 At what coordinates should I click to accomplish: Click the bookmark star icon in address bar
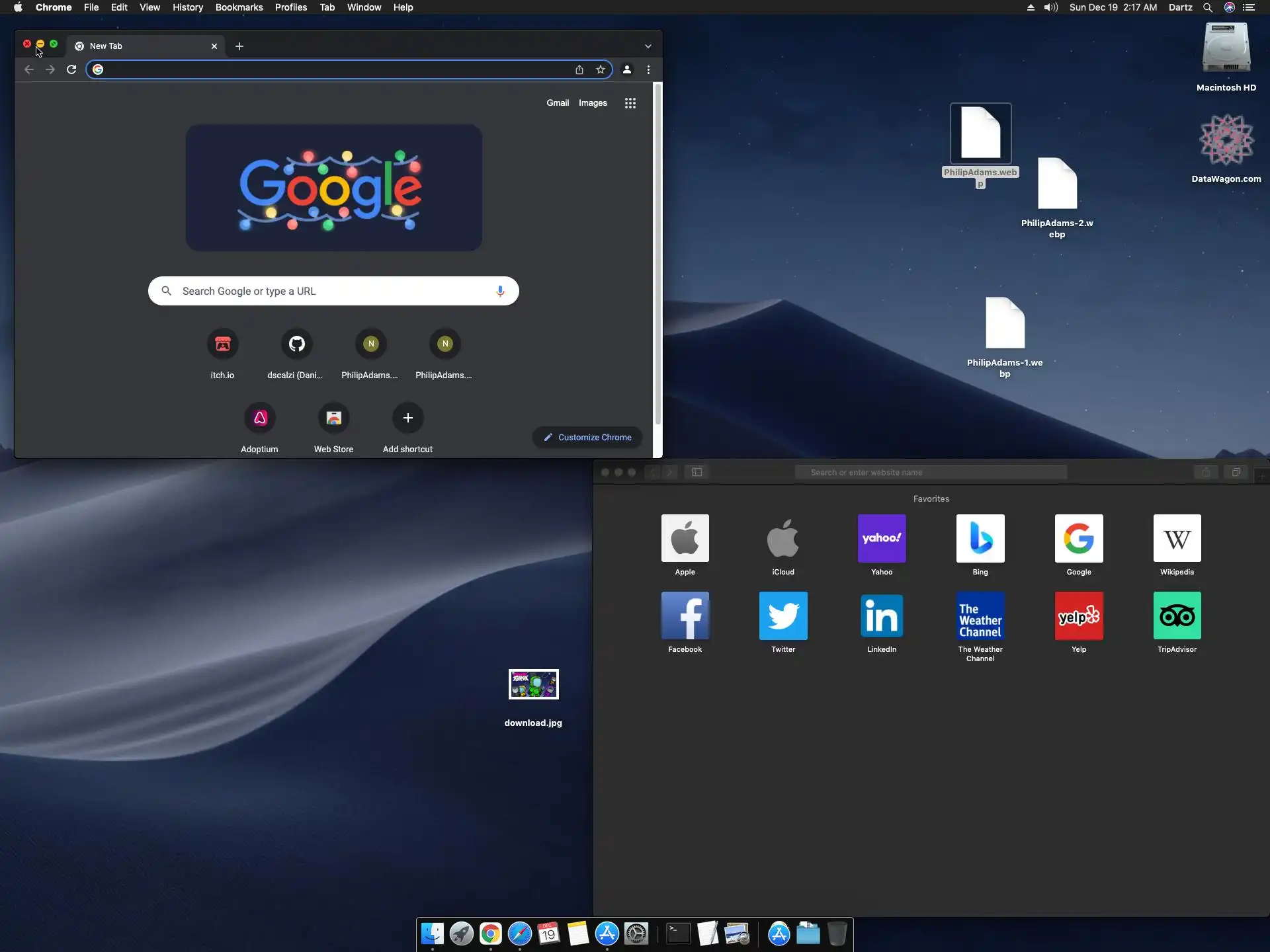point(600,69)
